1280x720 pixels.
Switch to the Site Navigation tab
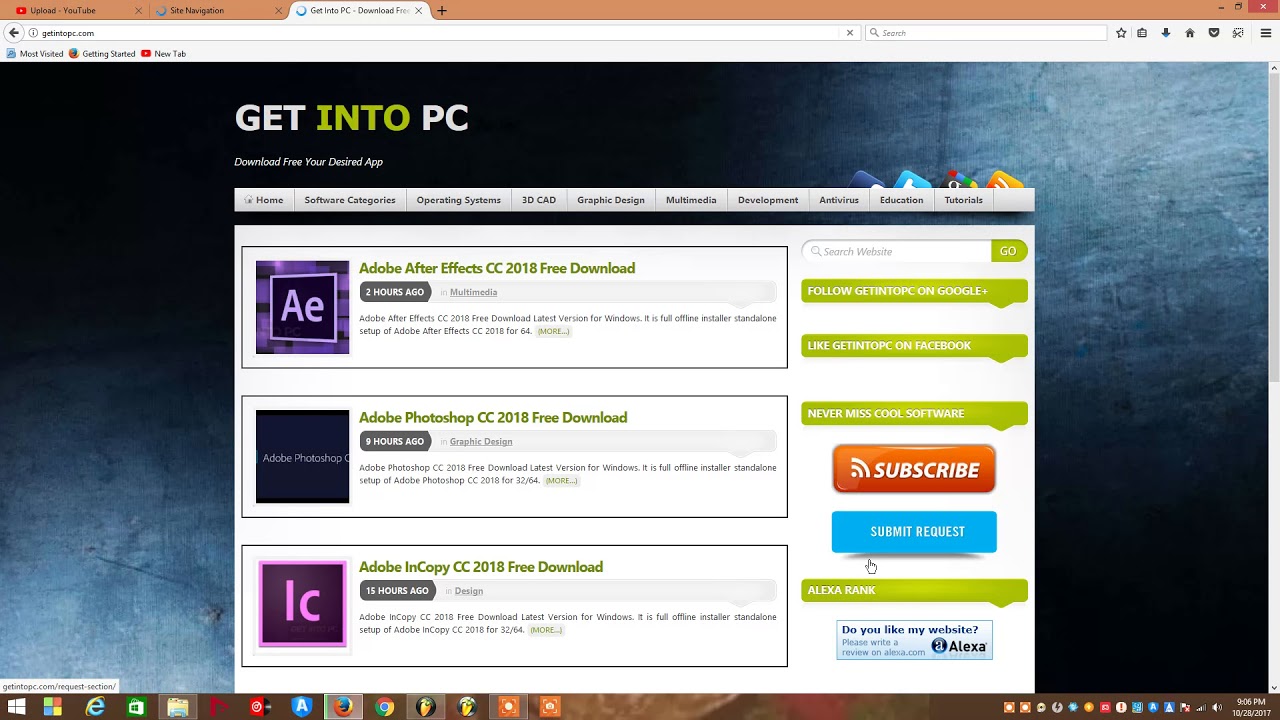click(x=218, y=10)
